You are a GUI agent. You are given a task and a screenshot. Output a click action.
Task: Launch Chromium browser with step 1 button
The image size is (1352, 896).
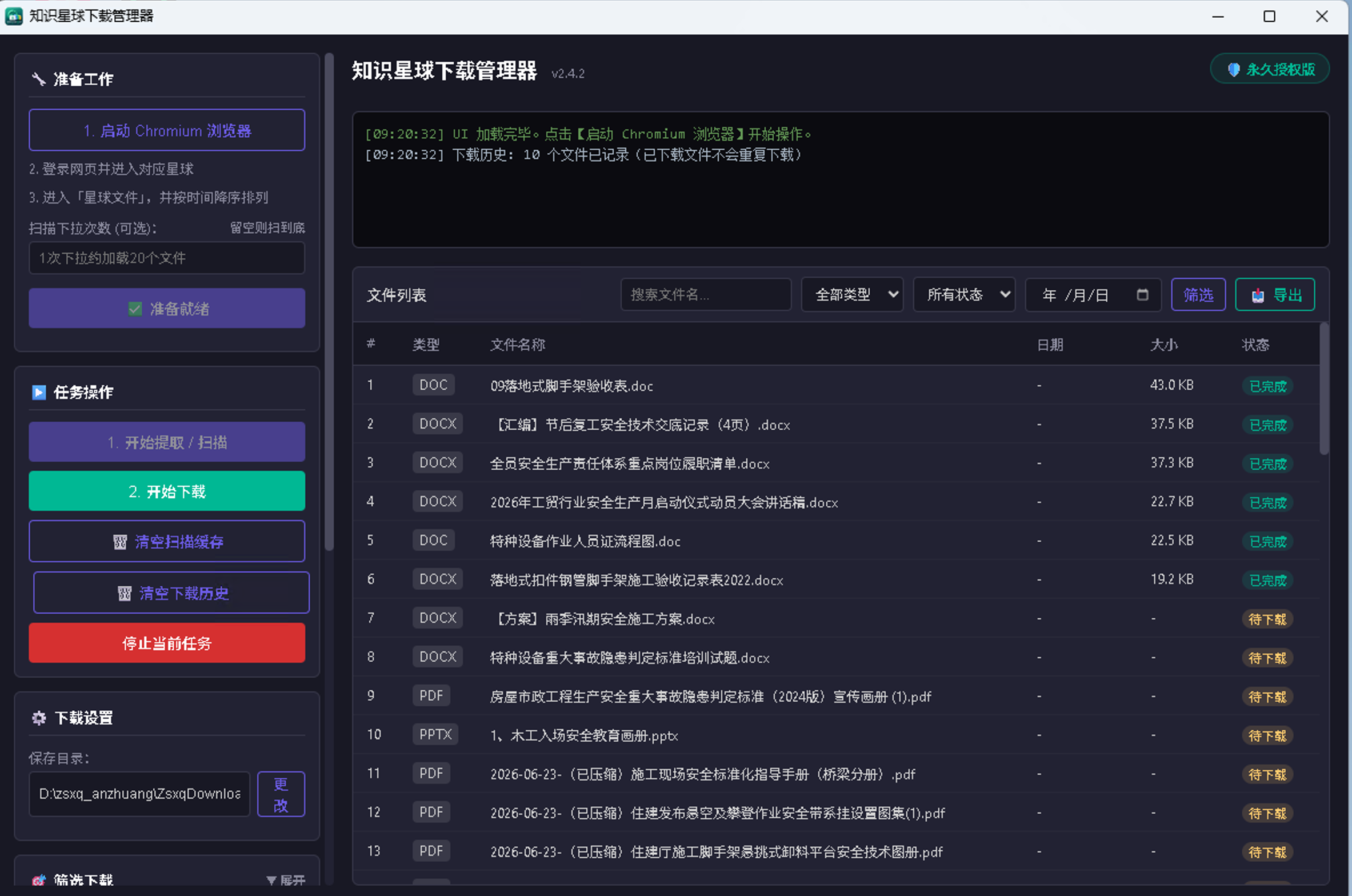[167, 130]
